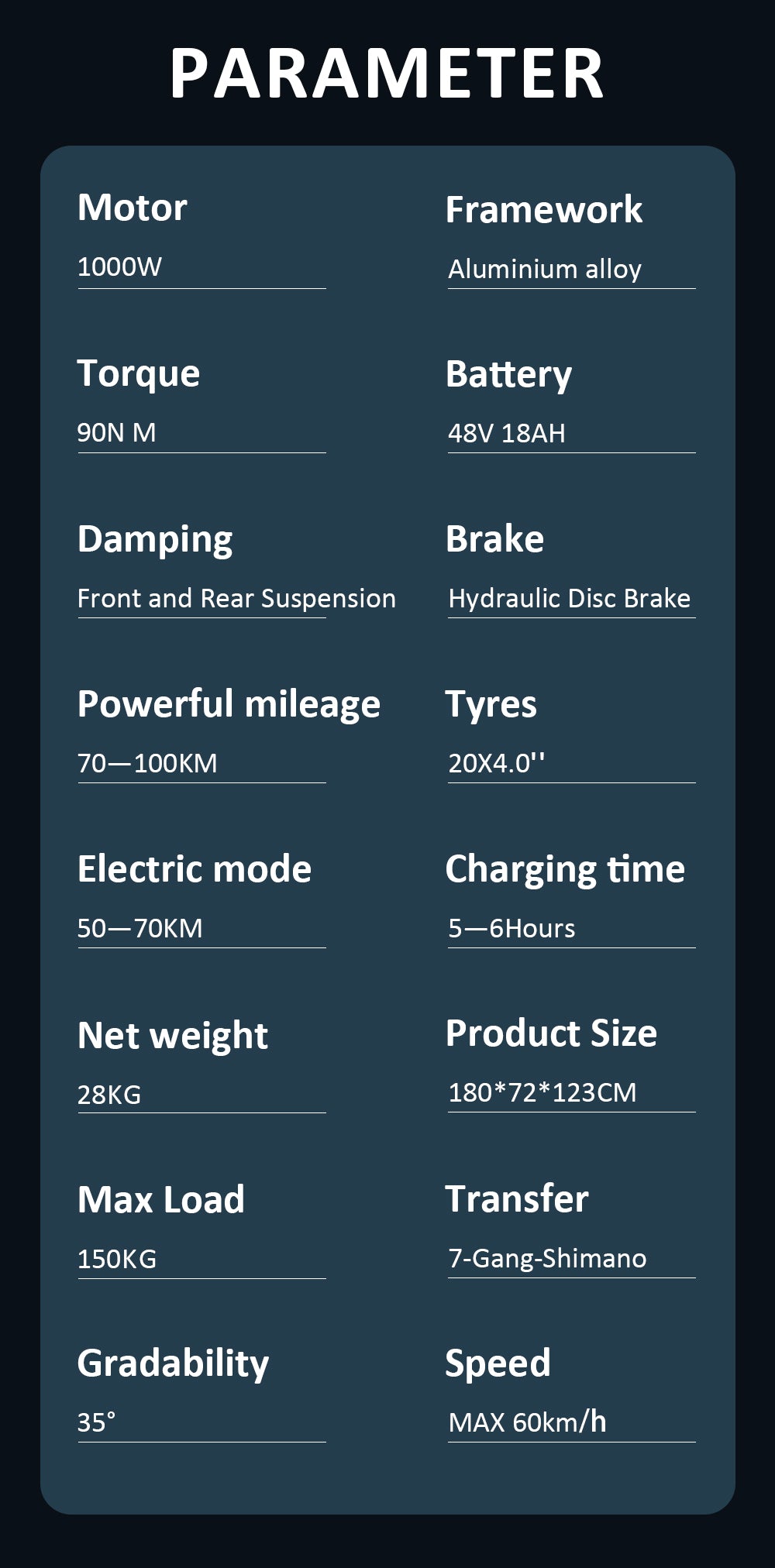The image size is (775, 1568).
Task: Click the Motor label
Action: coord(132,208)
